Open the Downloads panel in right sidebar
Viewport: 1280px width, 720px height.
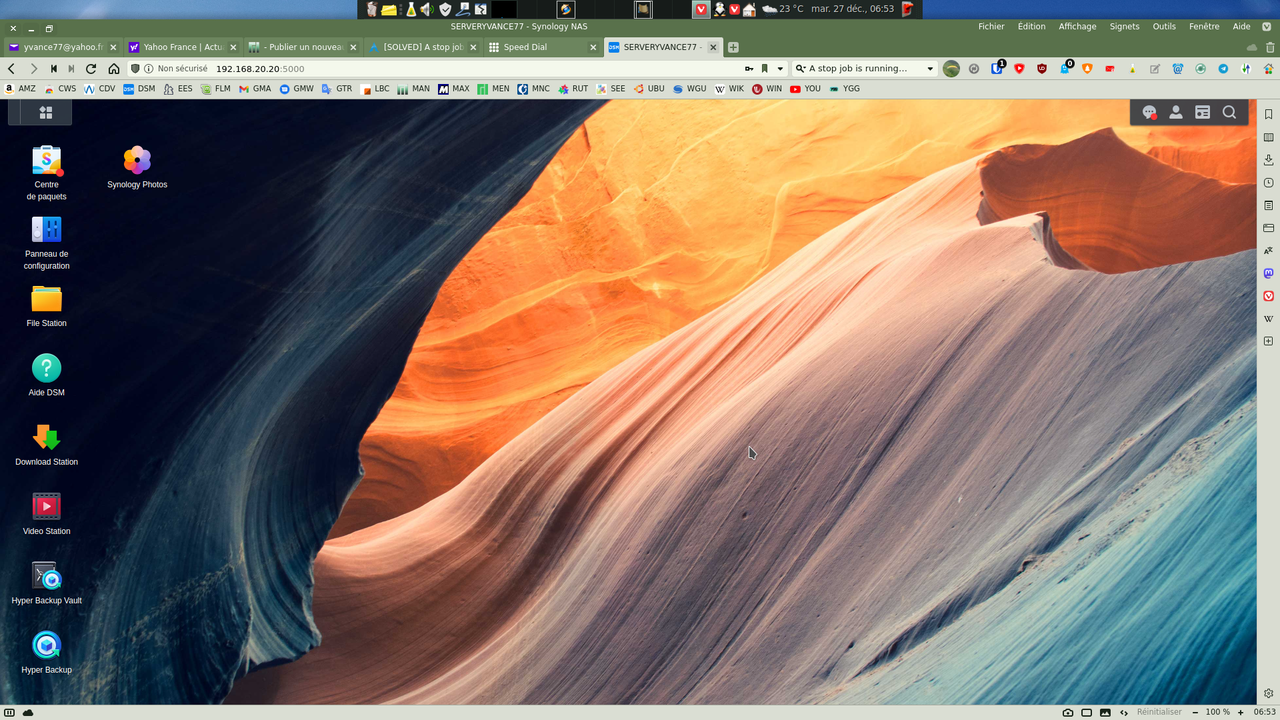(x=1268, y=160)
